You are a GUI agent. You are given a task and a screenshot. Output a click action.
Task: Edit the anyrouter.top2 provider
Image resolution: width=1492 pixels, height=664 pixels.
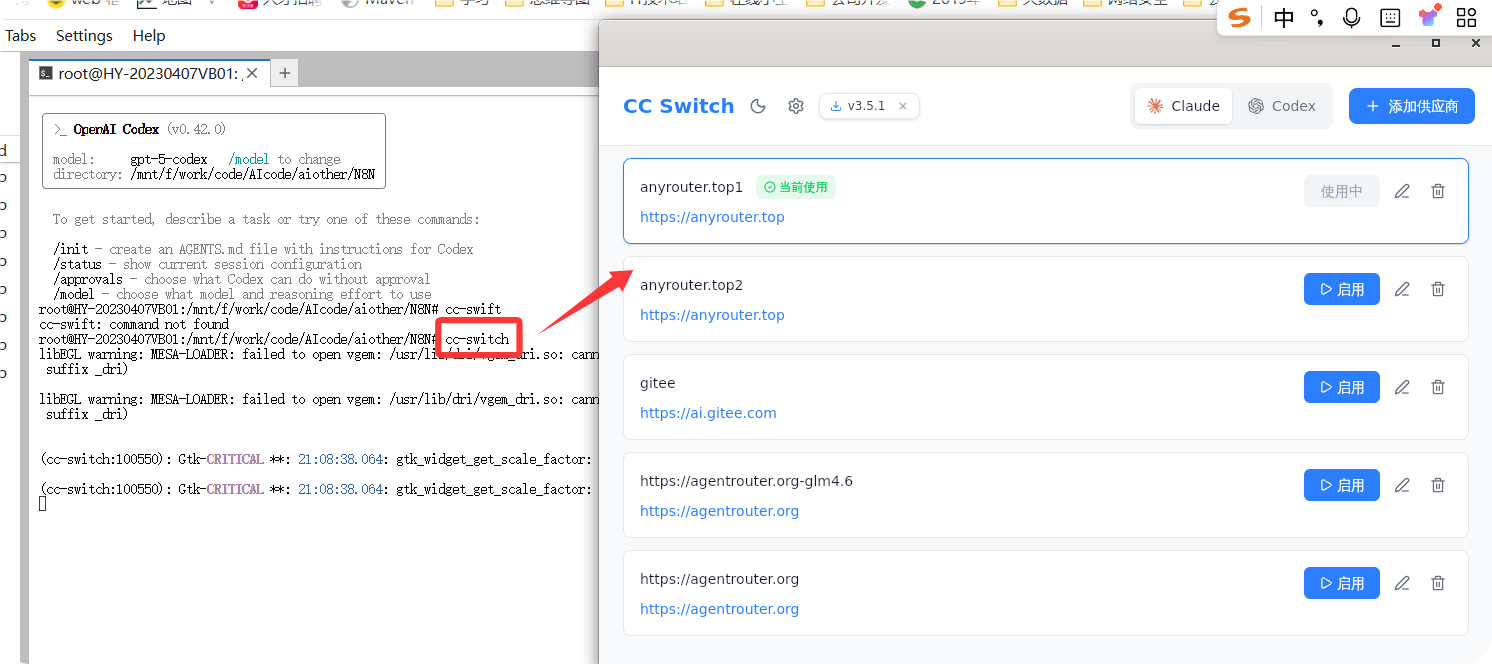(x=1402, y=289)
